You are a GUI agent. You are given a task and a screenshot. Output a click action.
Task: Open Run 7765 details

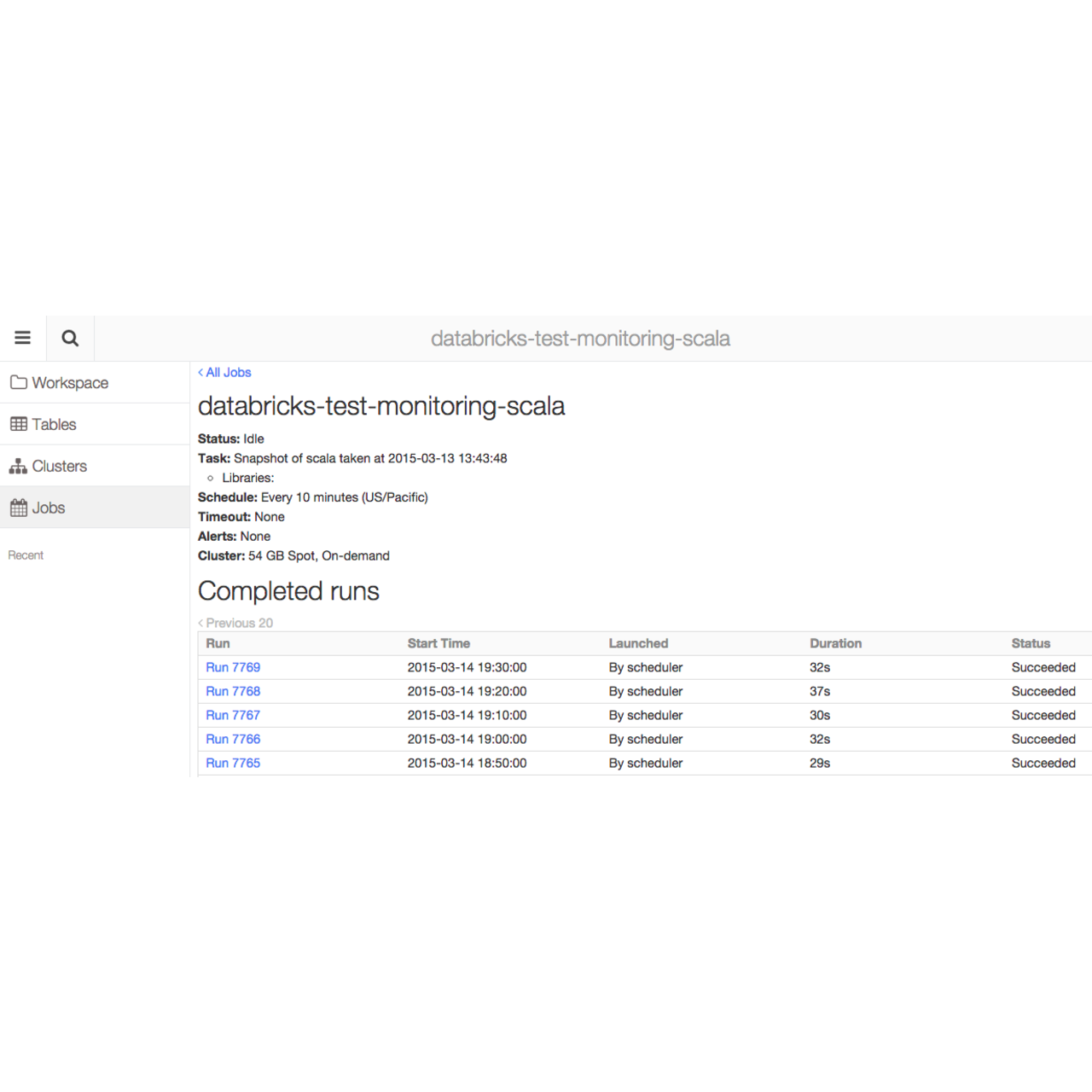[x=232, y=763]
